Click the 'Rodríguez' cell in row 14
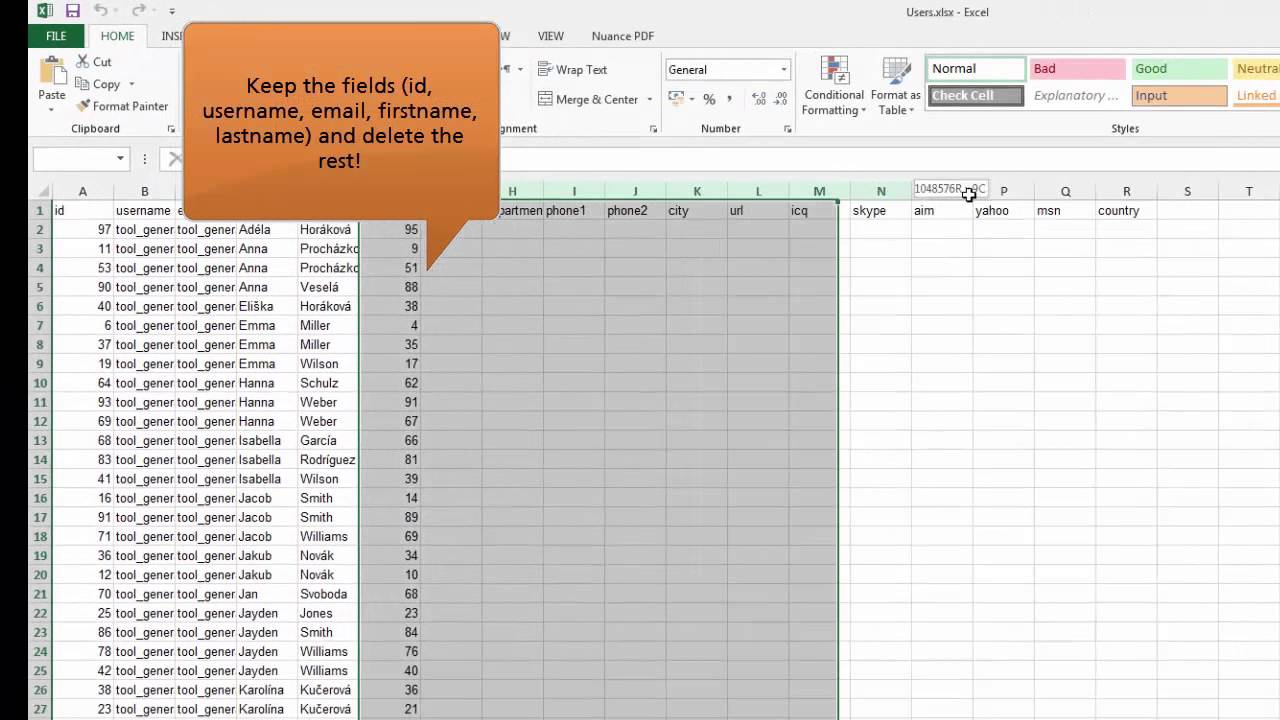Screen dimensions: 1280x720 coord(328,460)
